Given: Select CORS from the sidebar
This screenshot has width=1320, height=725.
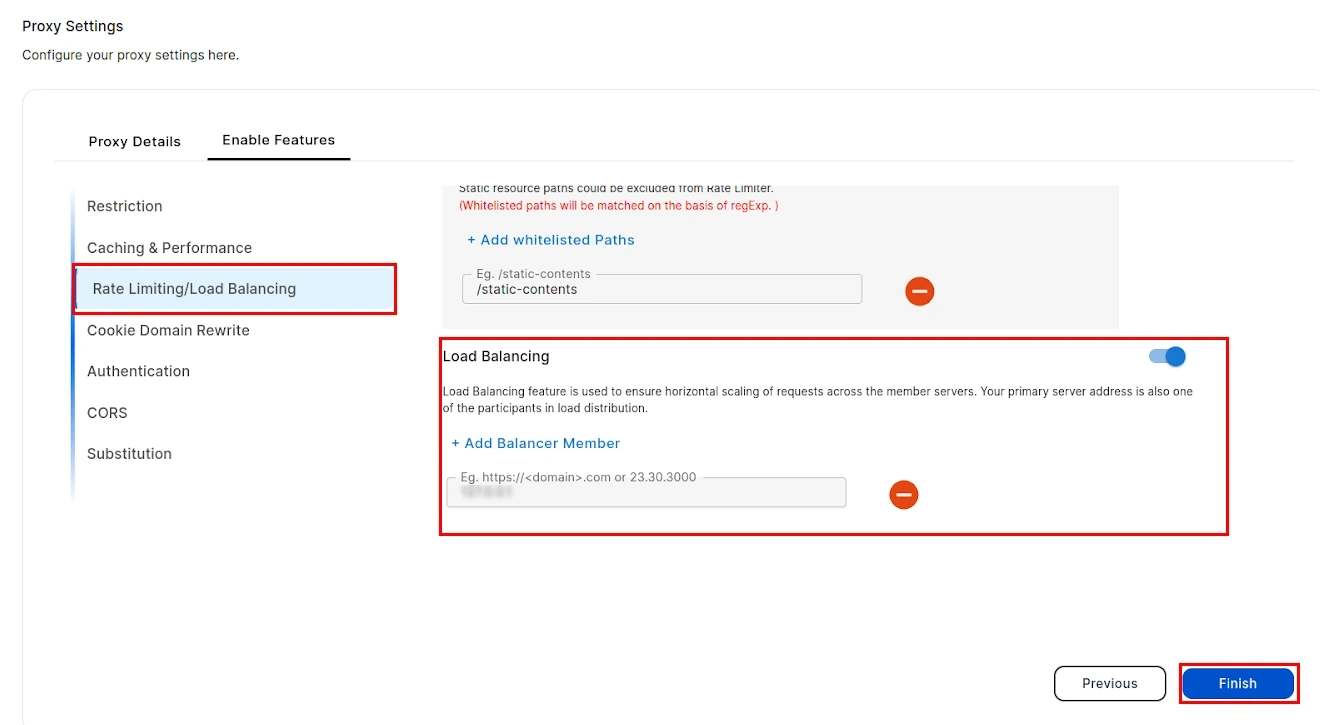Looking at the screenshot, I should tap(107, 412).
